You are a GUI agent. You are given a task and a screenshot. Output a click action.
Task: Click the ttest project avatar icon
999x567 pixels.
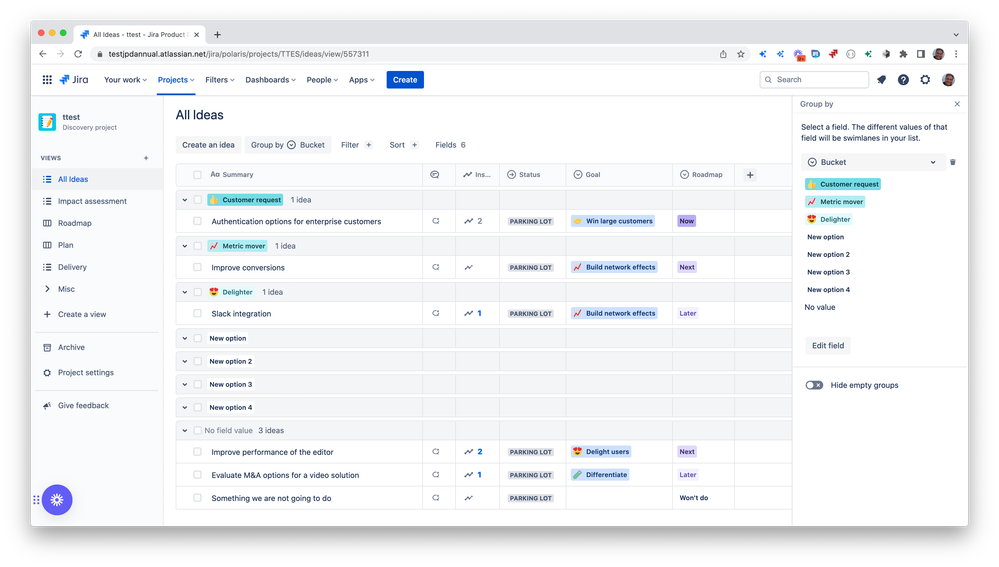click(47, 122)
